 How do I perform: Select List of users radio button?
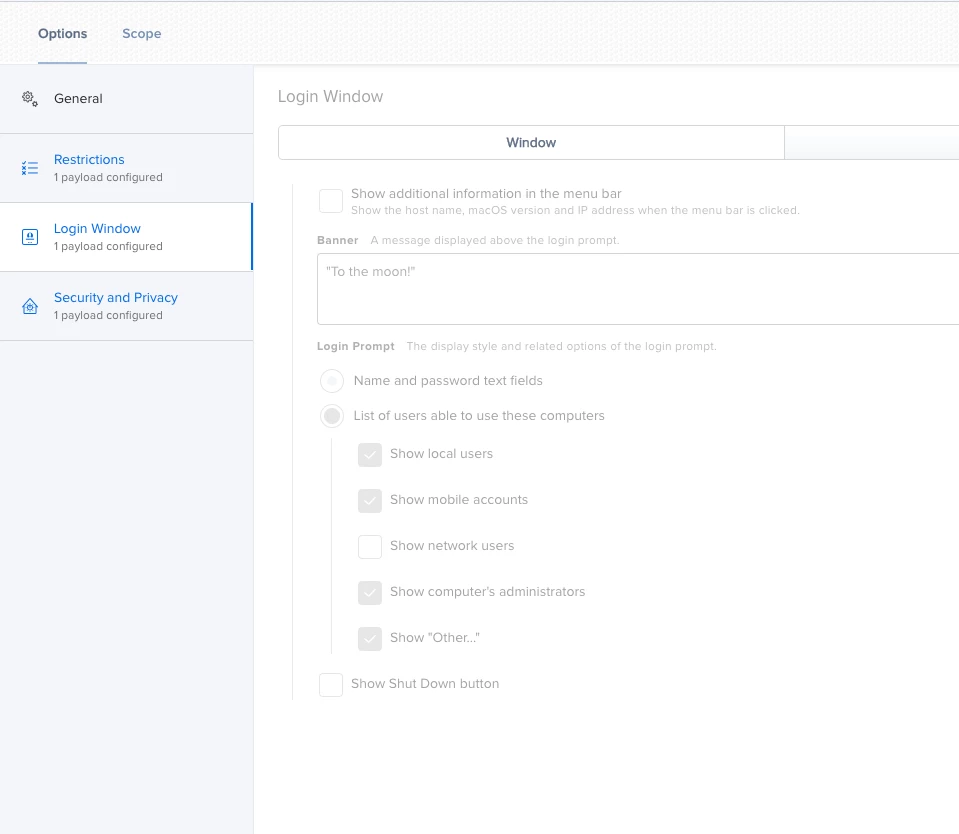[332, 416]
